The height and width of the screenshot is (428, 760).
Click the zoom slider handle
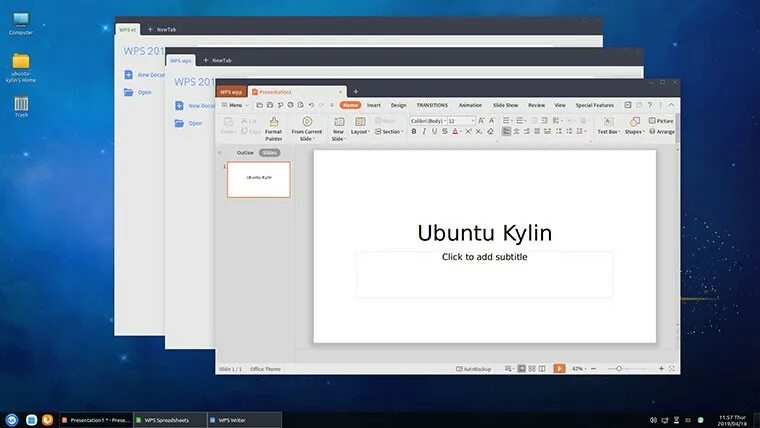pos(618,369)
